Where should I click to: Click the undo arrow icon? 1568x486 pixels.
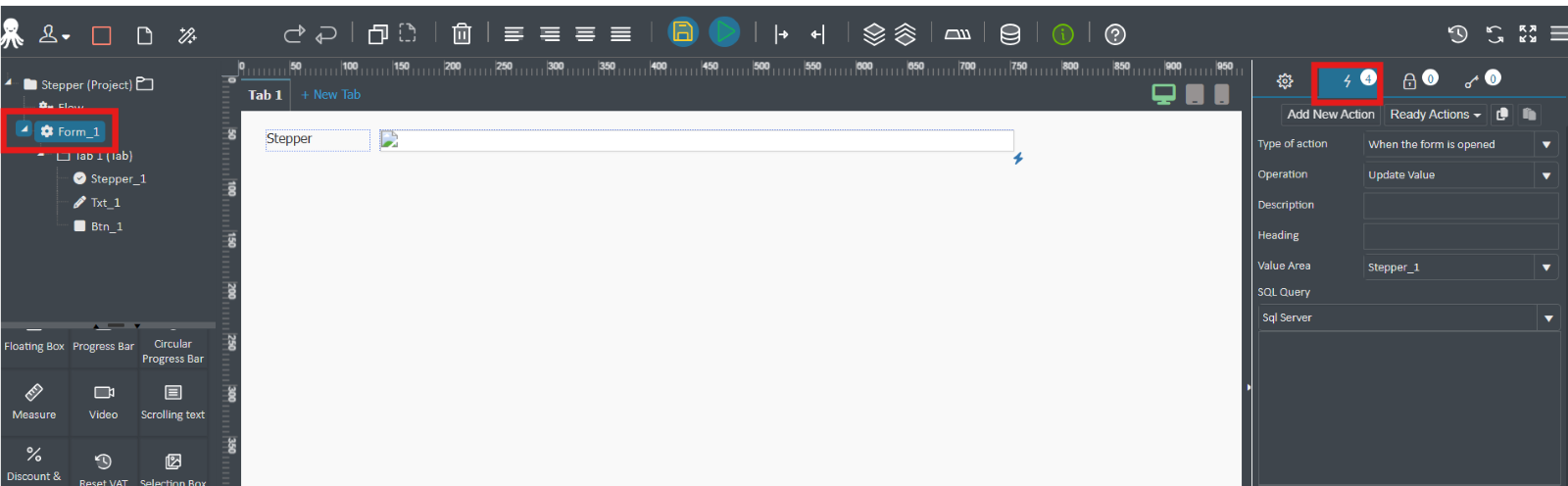point(326,34)
